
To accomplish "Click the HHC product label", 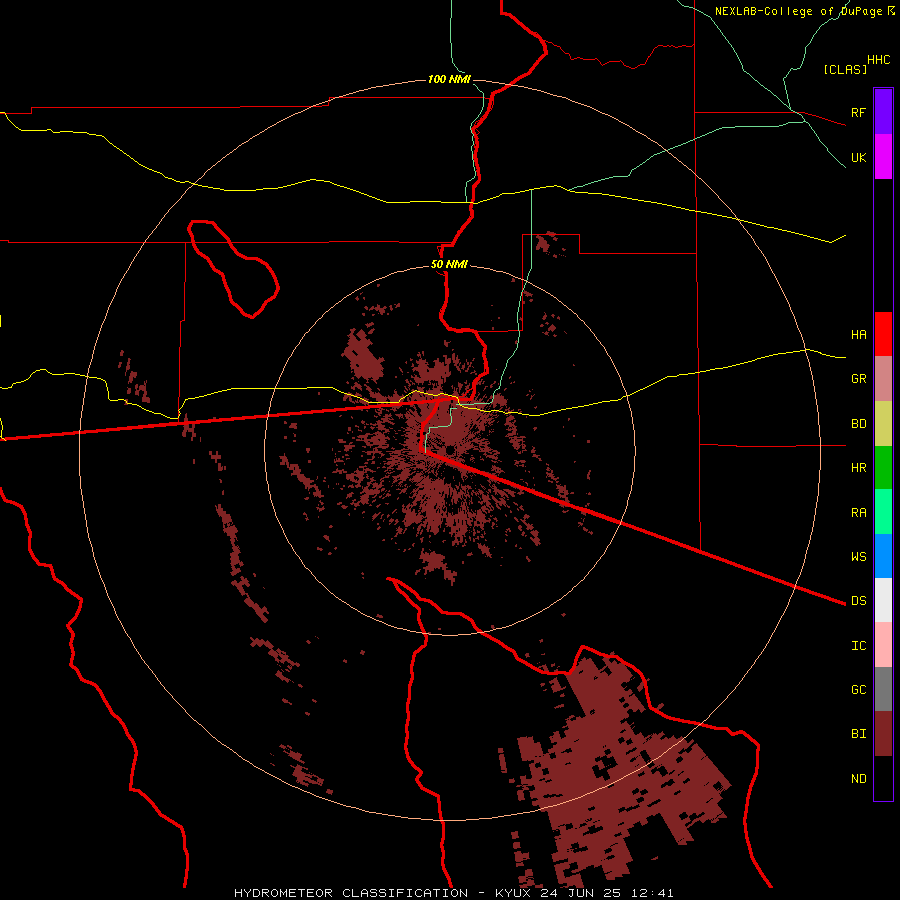I will click(879, 60).
